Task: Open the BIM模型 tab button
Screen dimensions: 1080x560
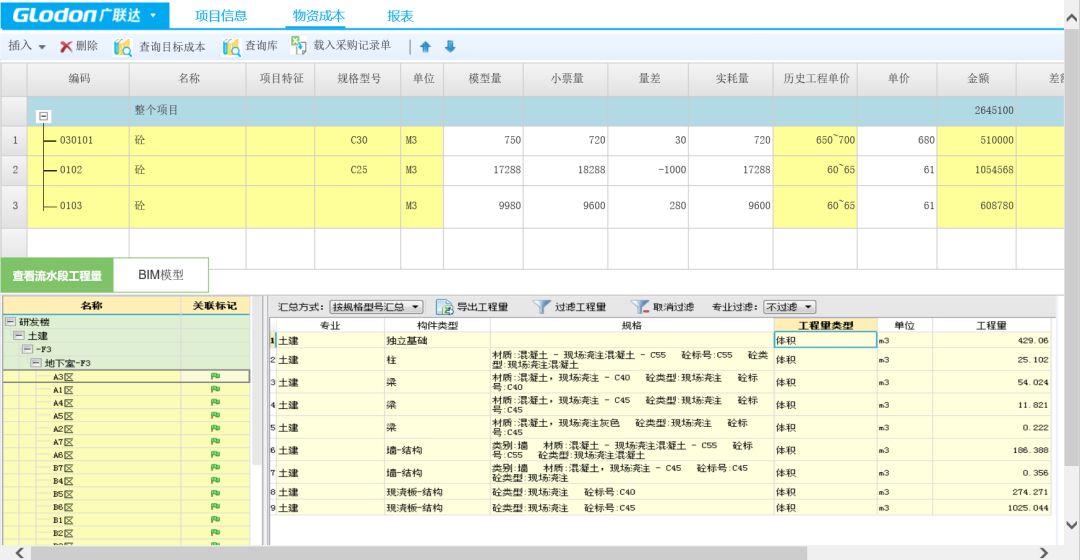Action: [x=161, y=275]
